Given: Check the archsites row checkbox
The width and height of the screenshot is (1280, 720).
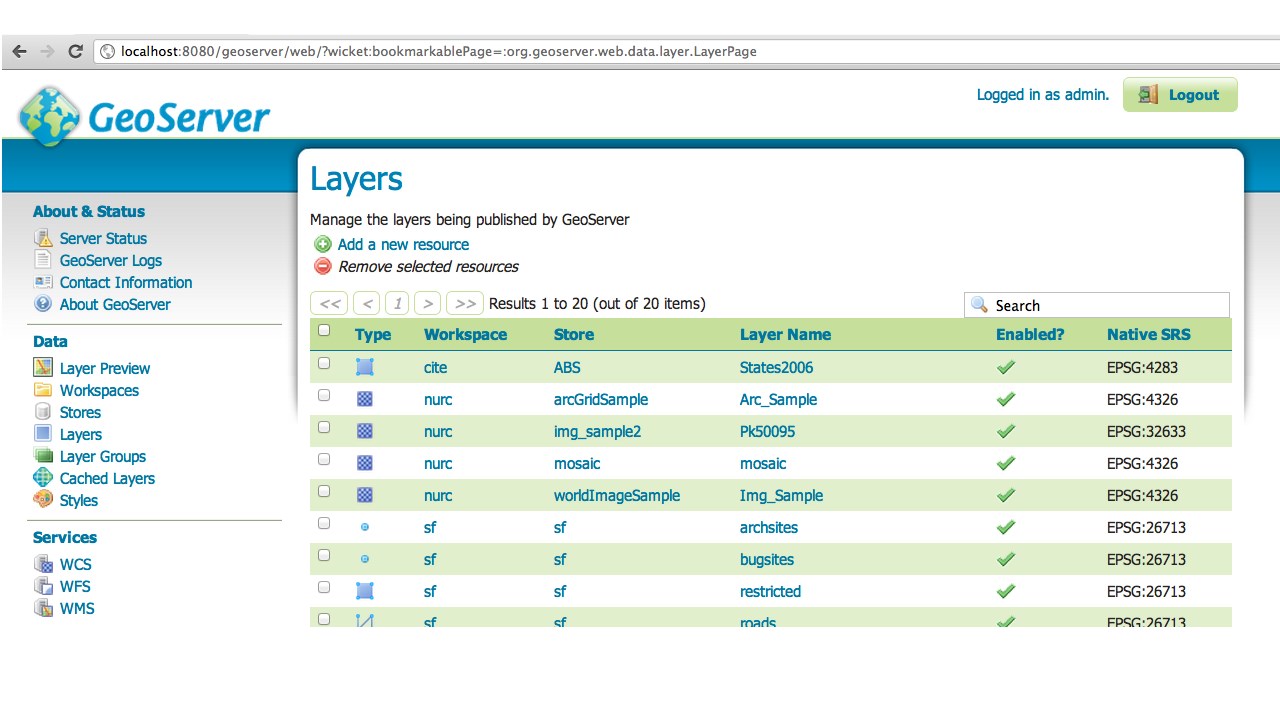Looking at the screenshot, I should 324,524.
